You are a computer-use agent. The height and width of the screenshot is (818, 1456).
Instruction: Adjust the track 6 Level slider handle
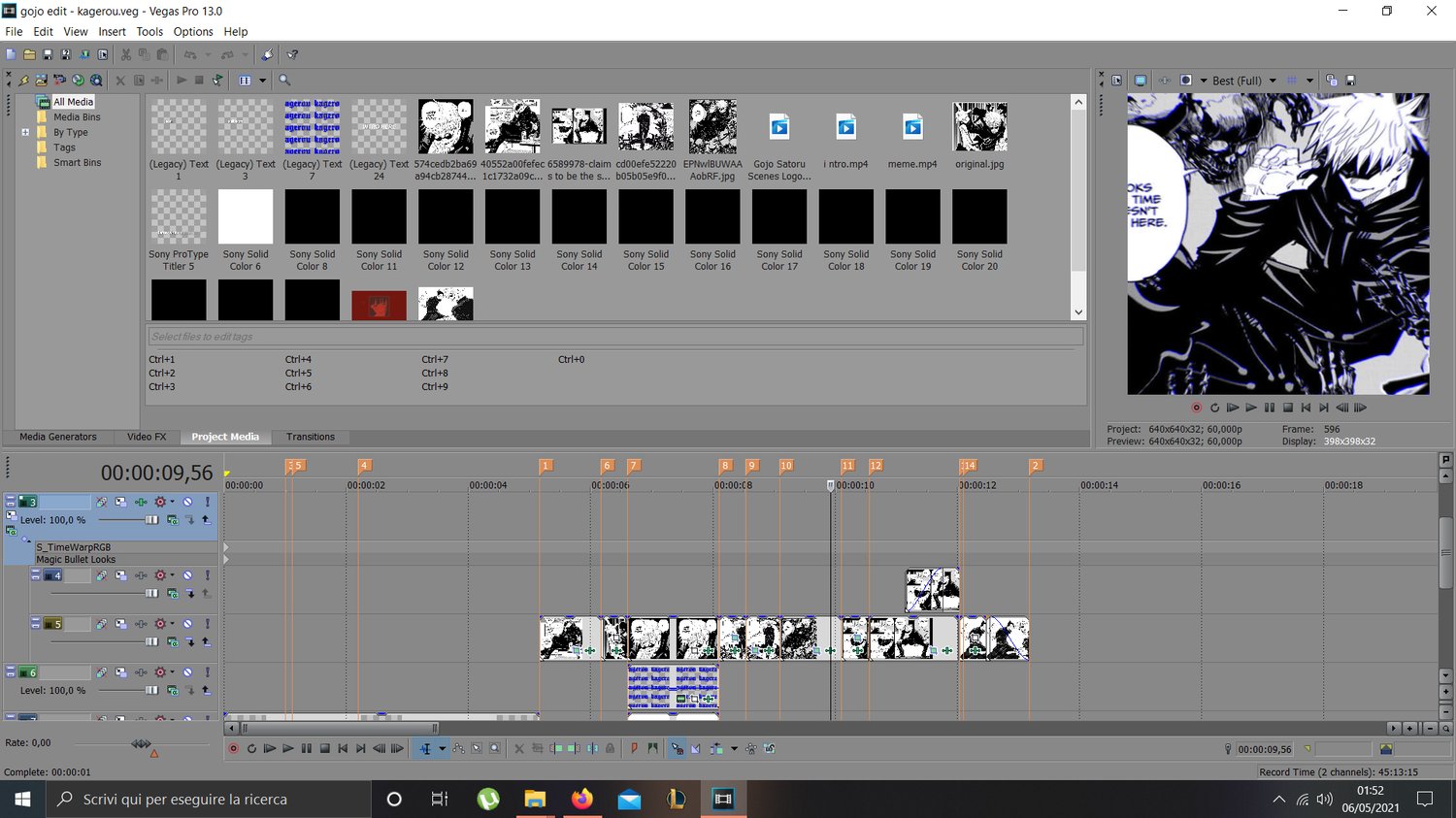151,691
